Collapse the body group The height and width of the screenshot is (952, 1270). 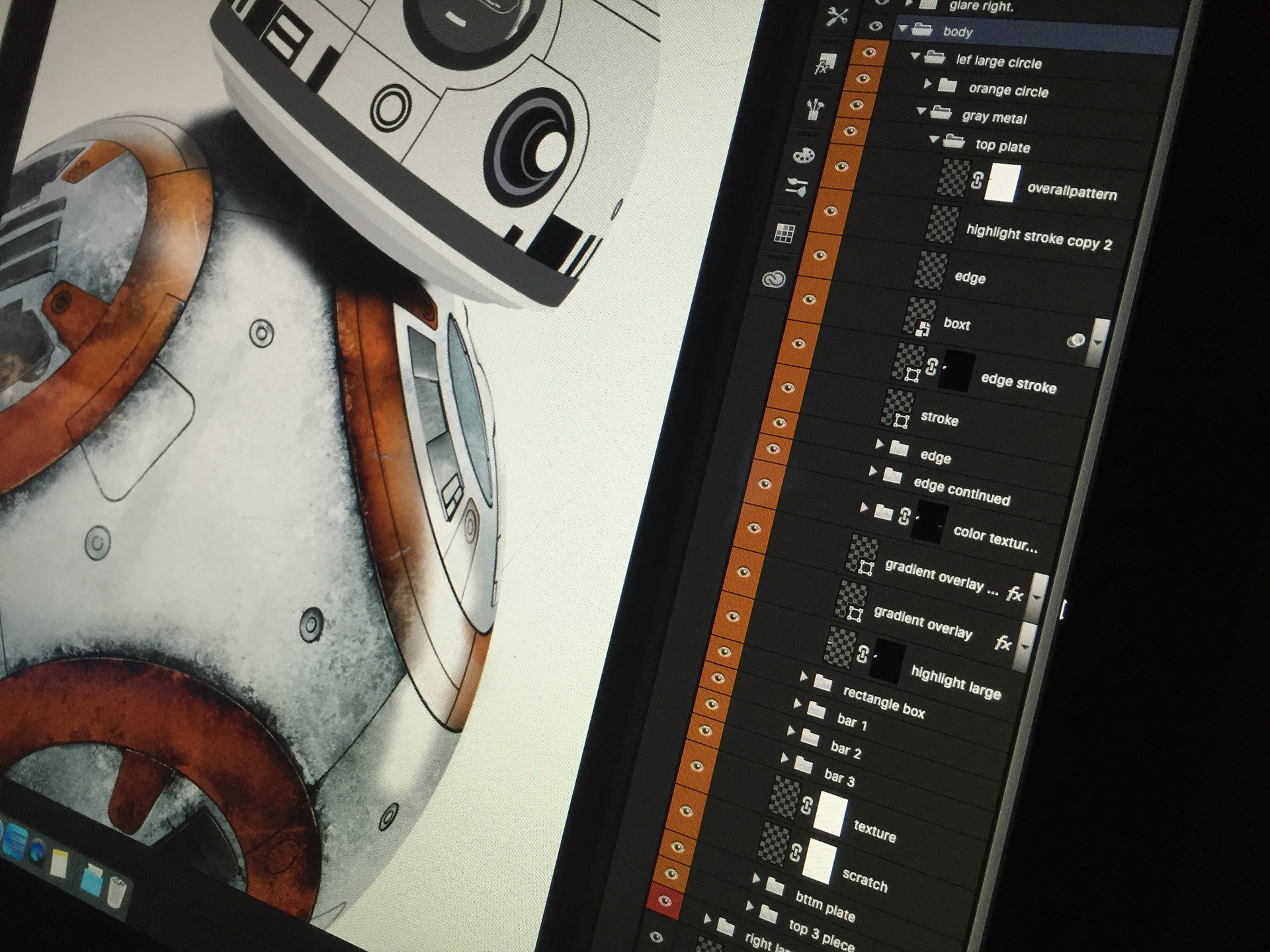point(903,28)
